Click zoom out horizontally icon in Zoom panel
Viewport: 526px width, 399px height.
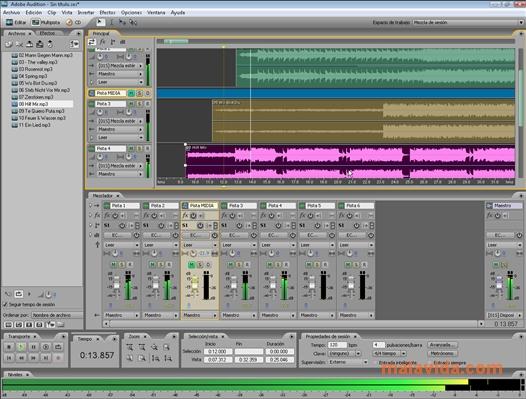click(x=142, y=347)
